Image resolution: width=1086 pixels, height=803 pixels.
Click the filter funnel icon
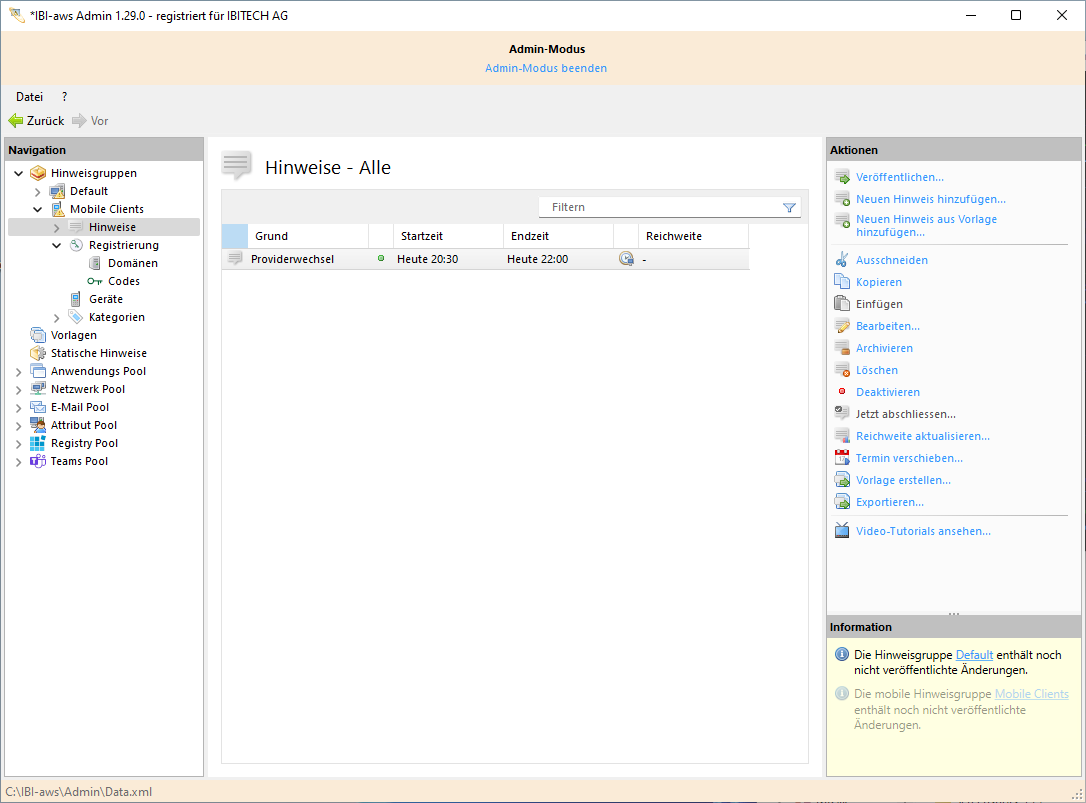point(789,207)
